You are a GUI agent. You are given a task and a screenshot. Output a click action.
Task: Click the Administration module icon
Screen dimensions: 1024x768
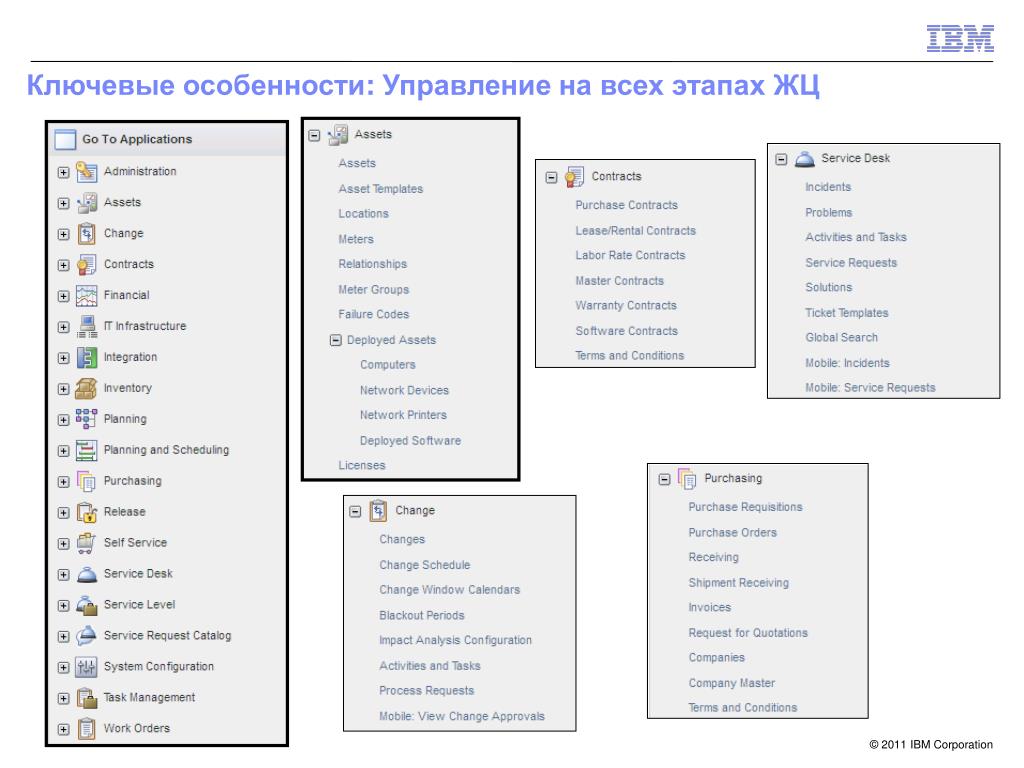tap(86, 172)
